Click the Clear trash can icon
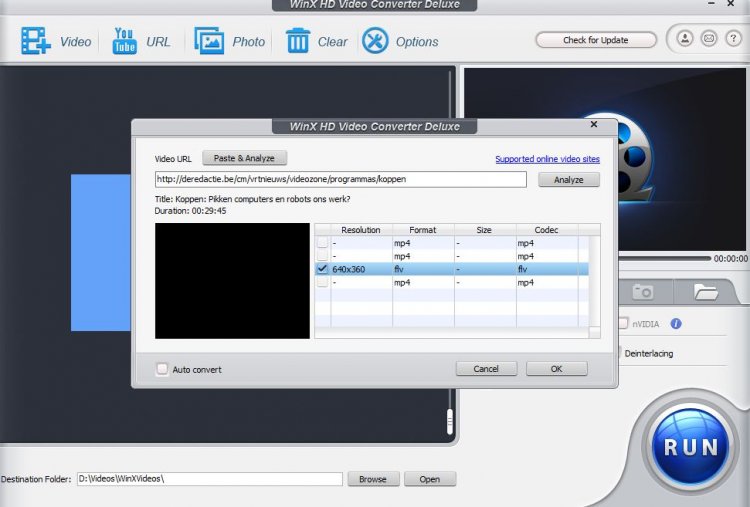This screenshot has width=750, height=507. pos(298,41)
